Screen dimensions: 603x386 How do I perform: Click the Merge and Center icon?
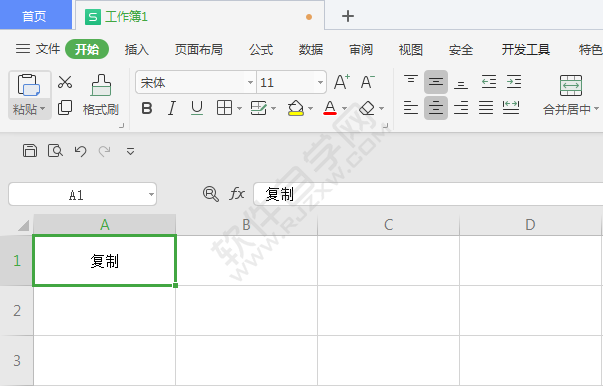[571, 85]
